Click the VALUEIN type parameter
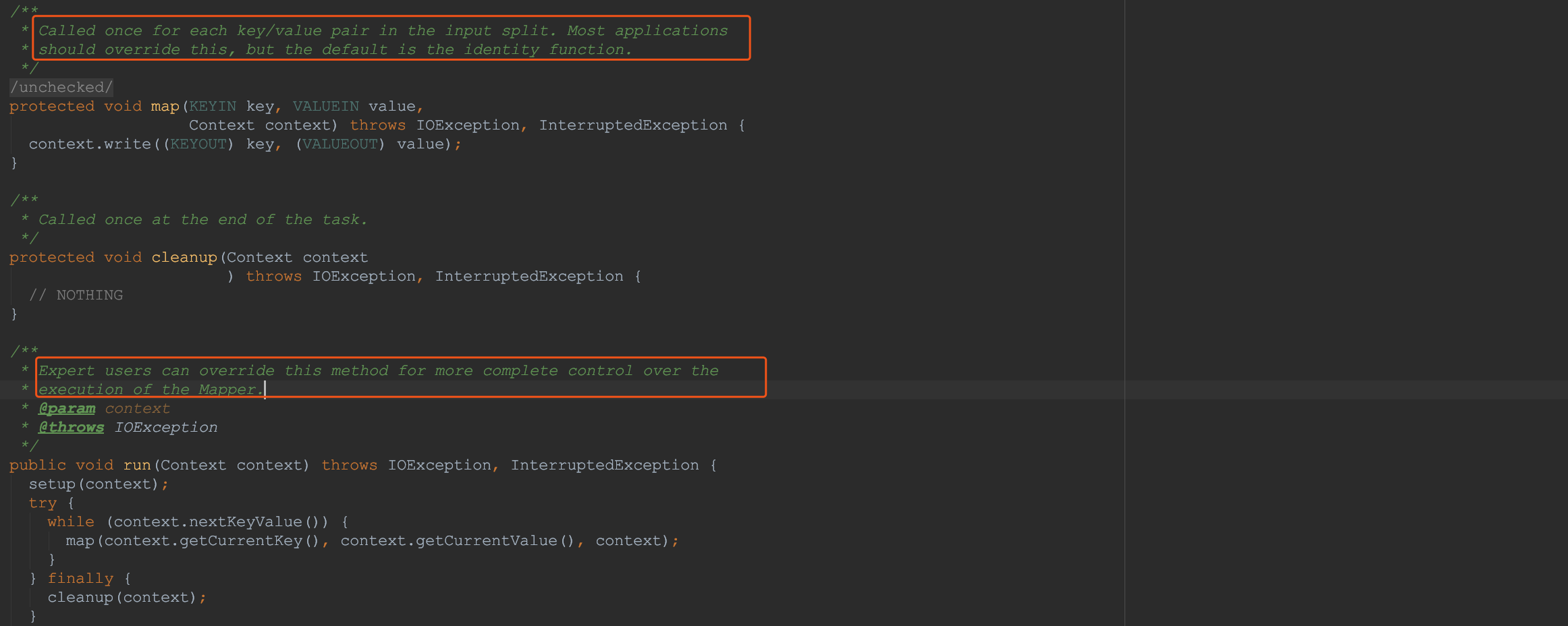1568x626 pixels. point(326,106)
